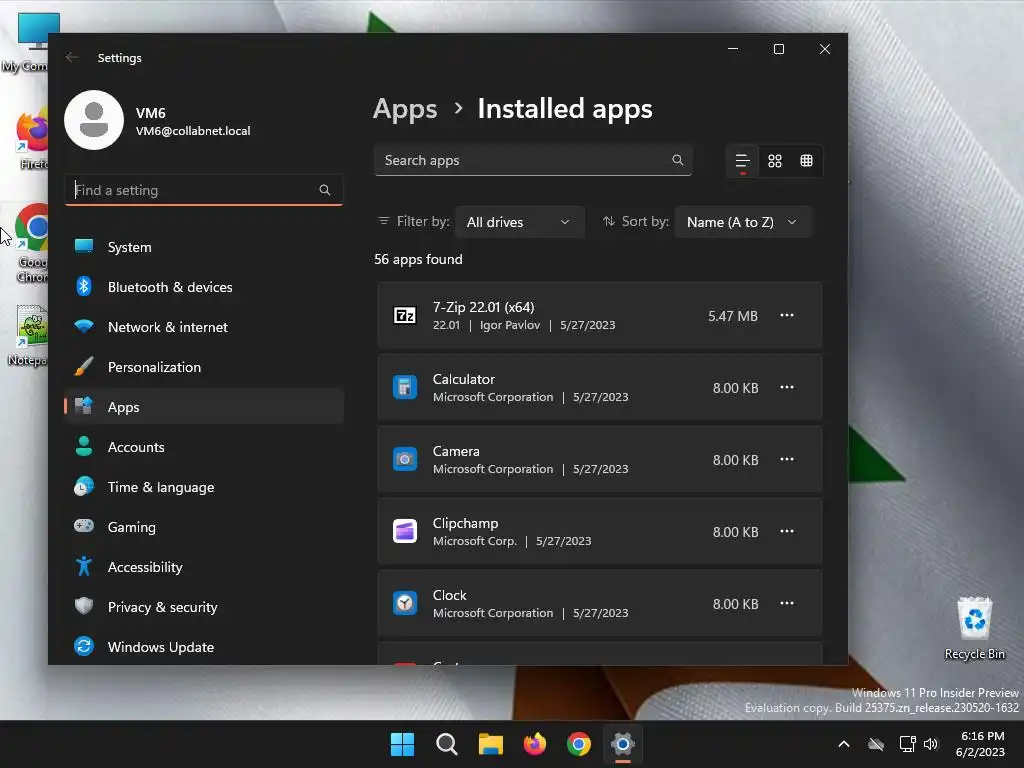Open the Recycle Bin on desktop
This screenshot has height=768, width=1024.
974,628
